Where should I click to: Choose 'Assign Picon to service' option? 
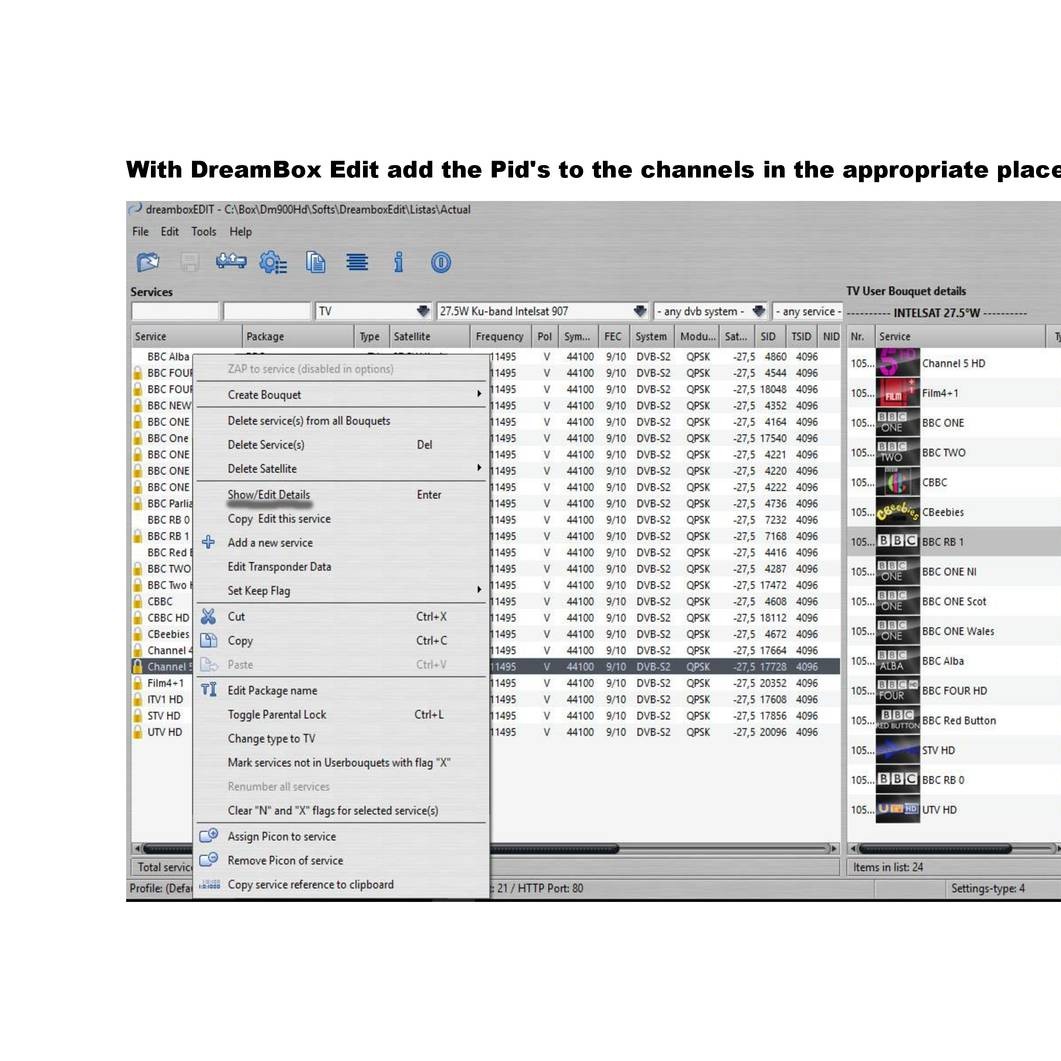click(281, 836)
